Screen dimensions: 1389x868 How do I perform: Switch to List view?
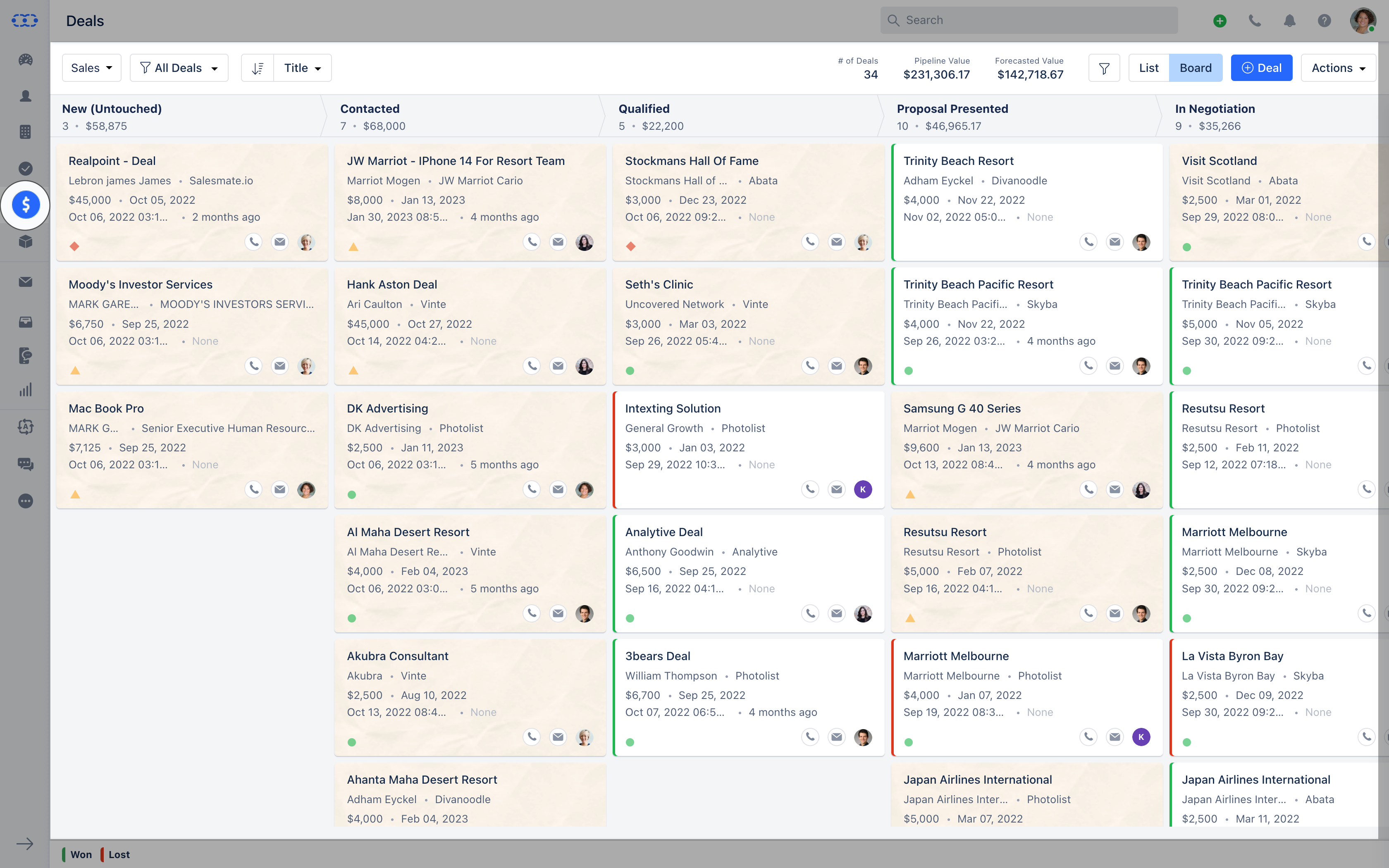click(x=1148, y=68)
